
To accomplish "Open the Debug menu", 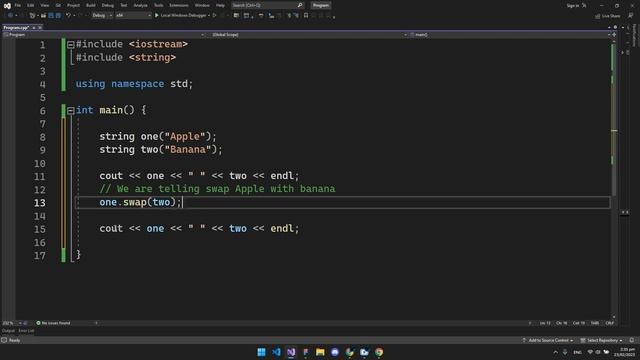I will (x=108, y=5).
